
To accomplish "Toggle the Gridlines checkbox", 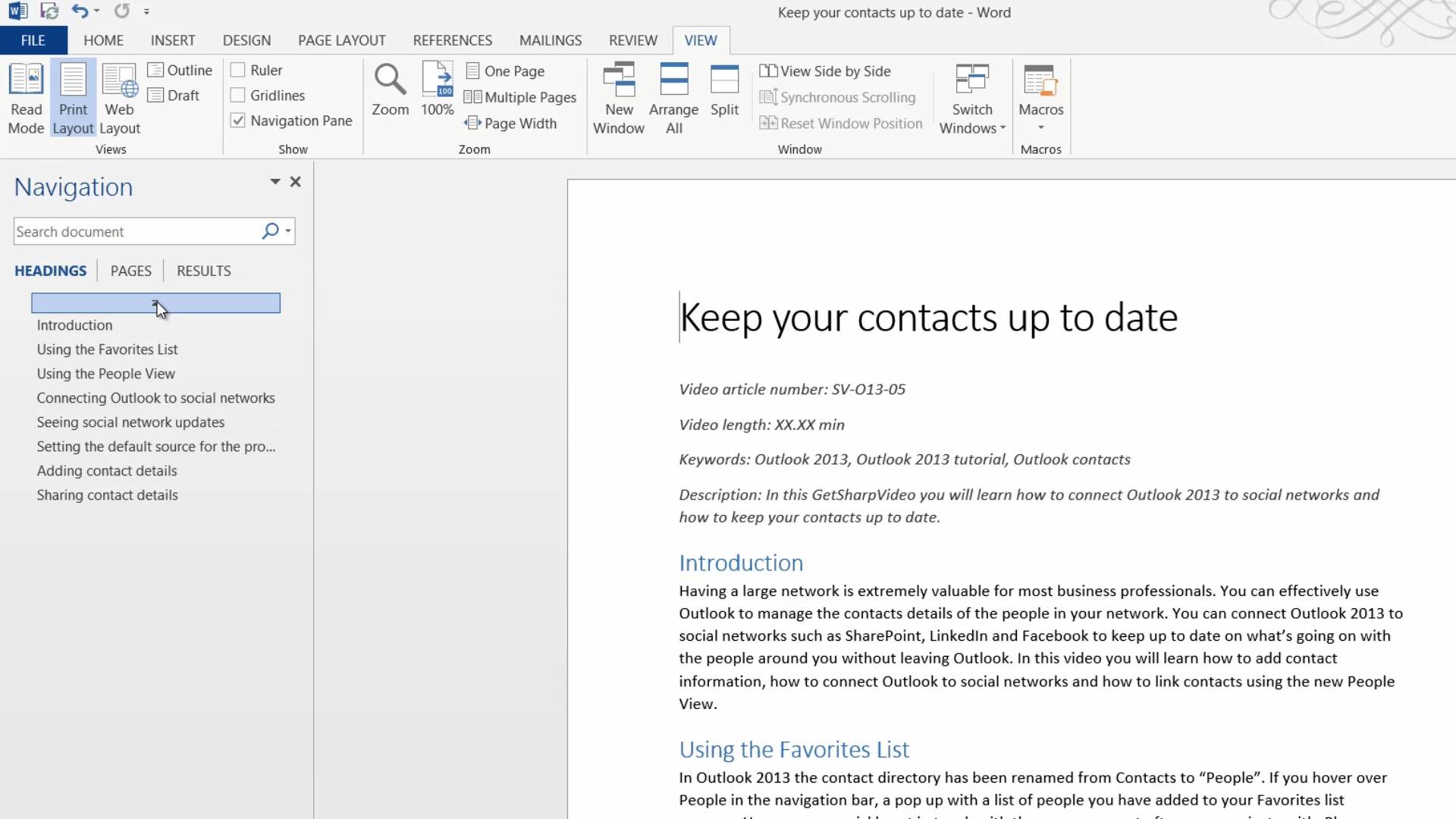I will point(238,96).
